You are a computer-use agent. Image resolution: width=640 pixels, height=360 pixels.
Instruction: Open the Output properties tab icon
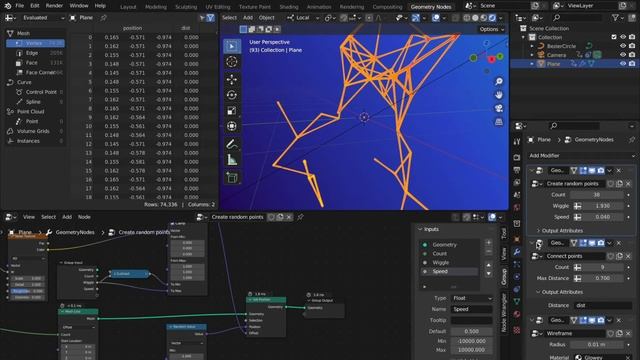[517, 170]
